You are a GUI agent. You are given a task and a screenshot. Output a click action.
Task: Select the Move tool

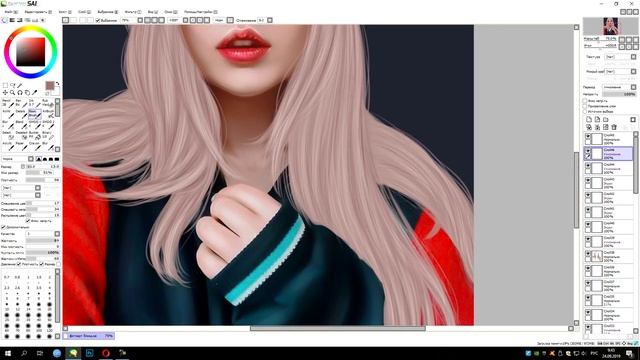pyautogui.click(x=5, y=93)
